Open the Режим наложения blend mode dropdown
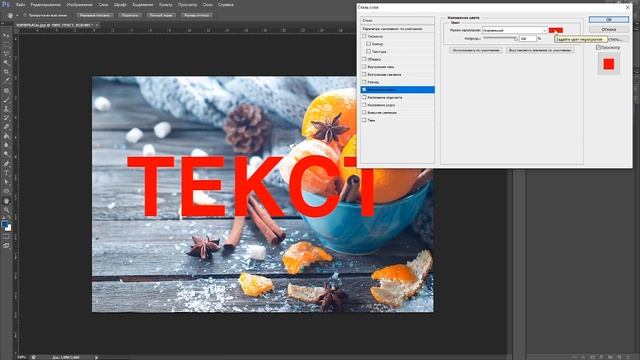The height and width of the screenshot is (360, 640). tap(515, 30)
